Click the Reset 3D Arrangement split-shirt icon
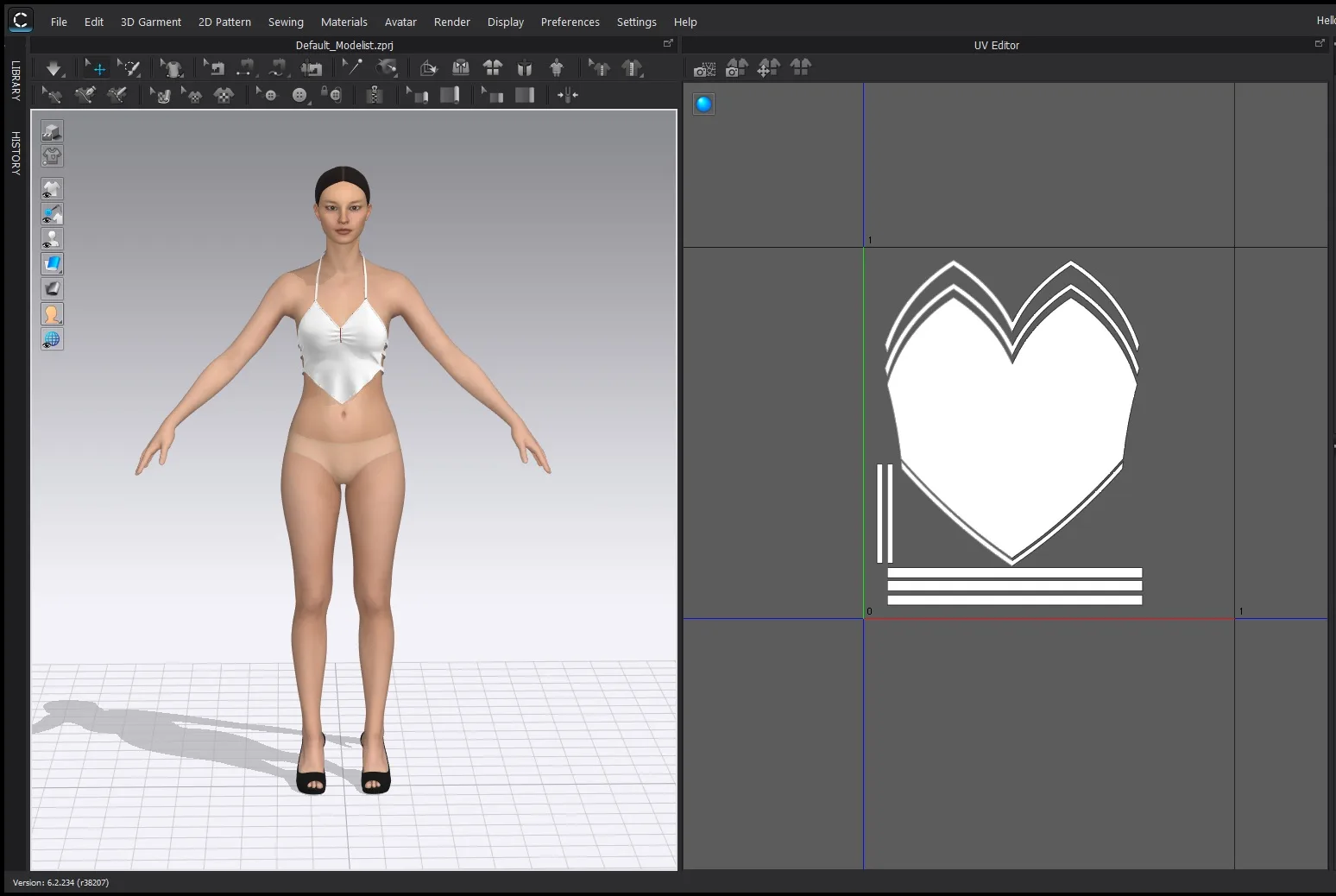Screen dimensions: 1336x896 tap(493, 68)
